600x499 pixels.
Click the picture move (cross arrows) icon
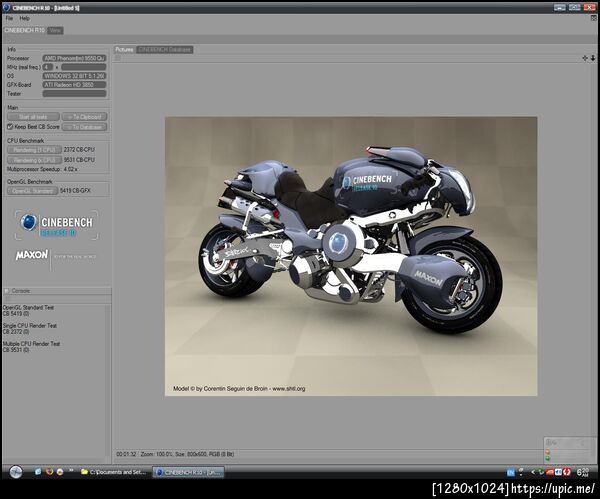click(585, 59)
